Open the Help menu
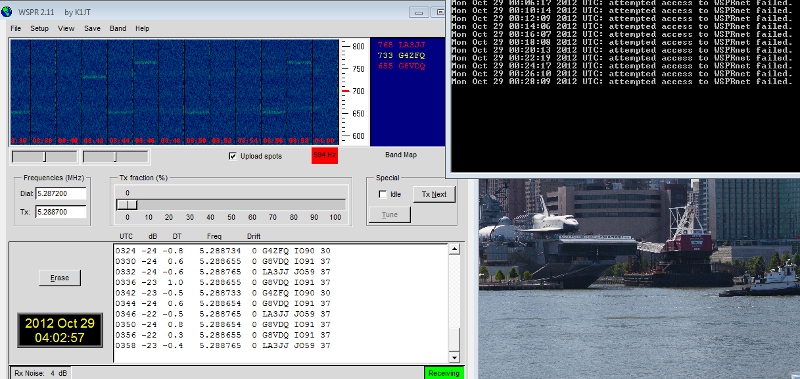 (142, 29)
